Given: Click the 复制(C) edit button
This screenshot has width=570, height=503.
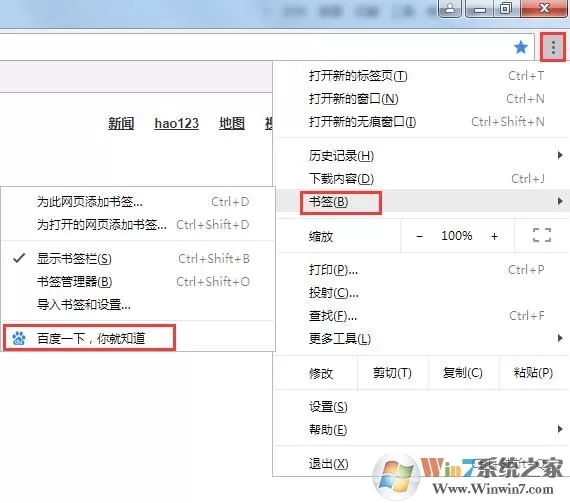Looking at the screenshot, I should tap(463, 373).
